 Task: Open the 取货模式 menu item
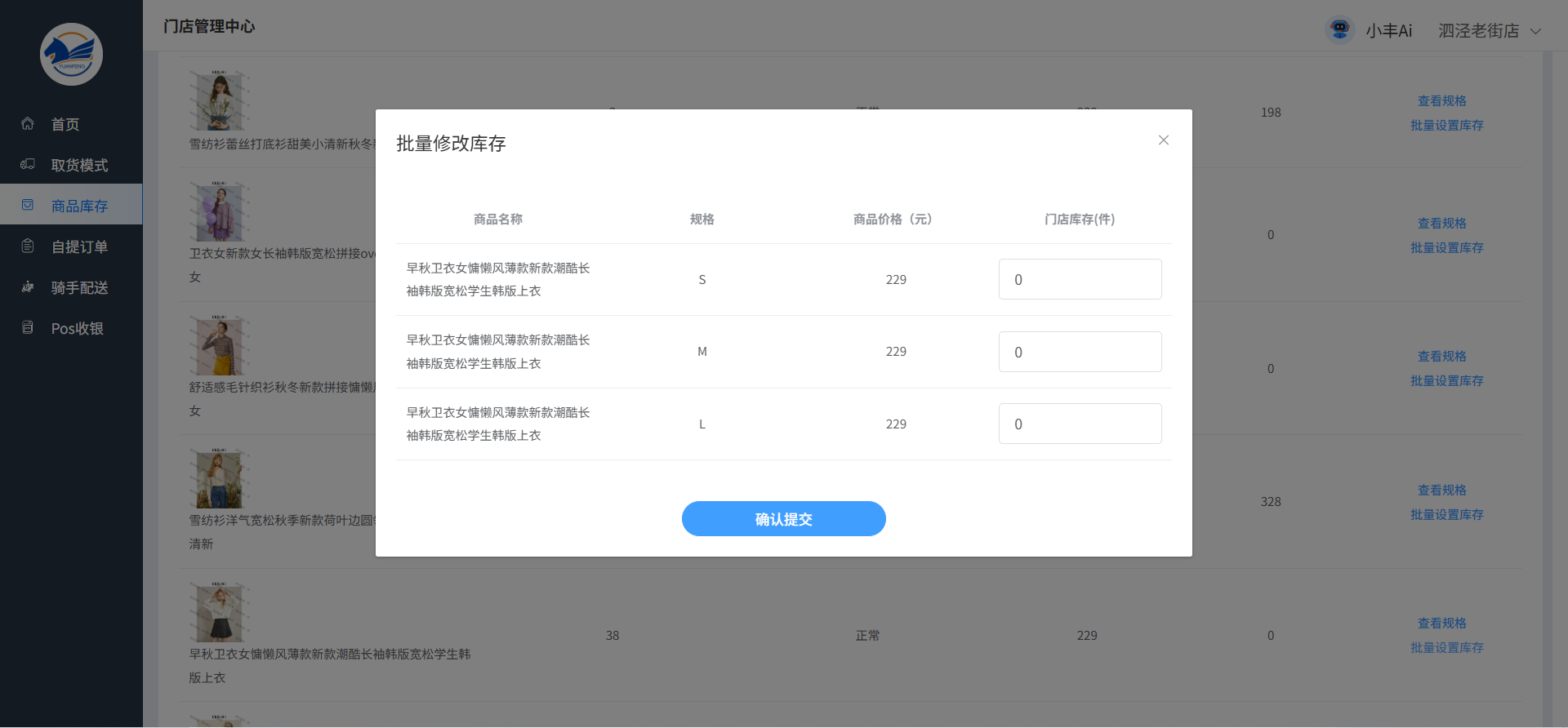click(x=79, y=166)
